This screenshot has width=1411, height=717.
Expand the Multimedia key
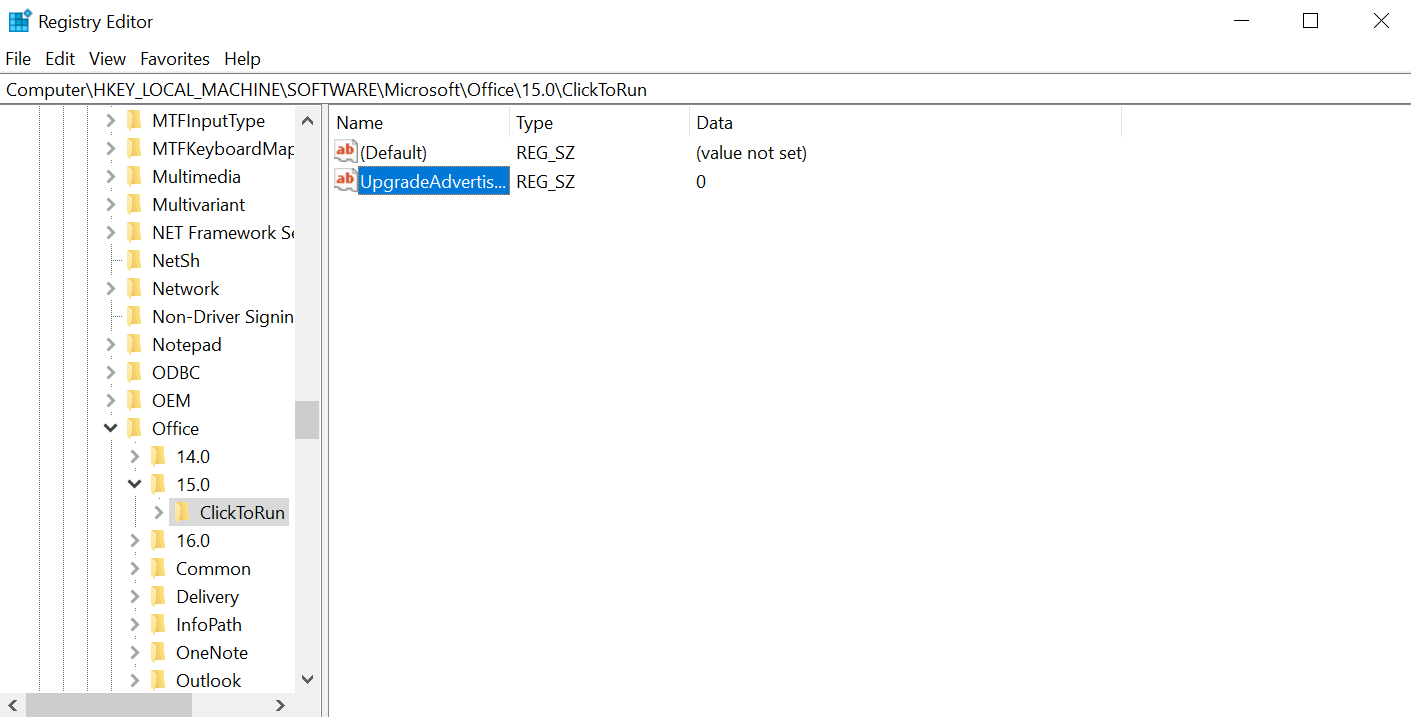[x=110, y=177]
